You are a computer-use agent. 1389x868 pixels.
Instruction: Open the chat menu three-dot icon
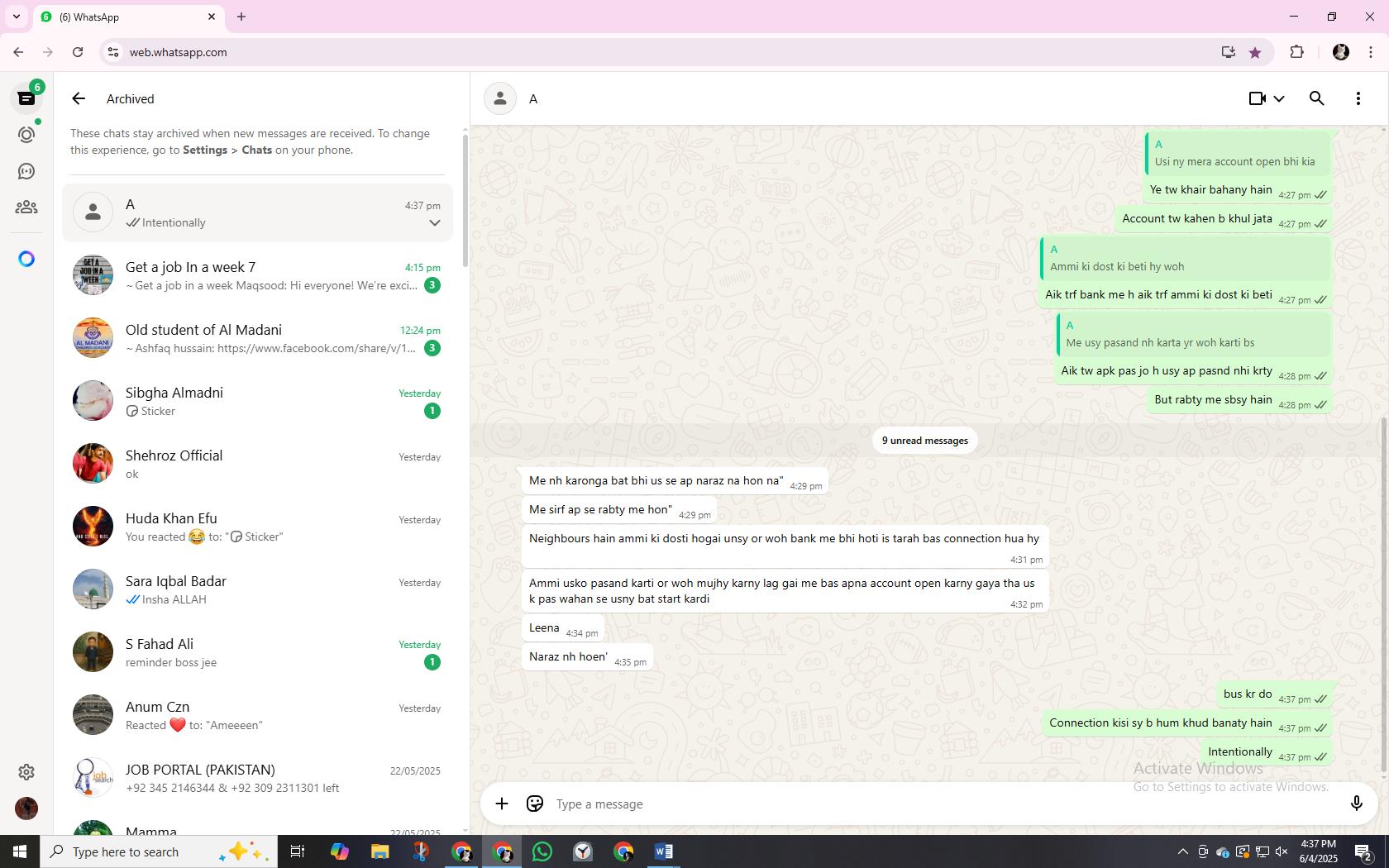click(x=1358, y=98)
